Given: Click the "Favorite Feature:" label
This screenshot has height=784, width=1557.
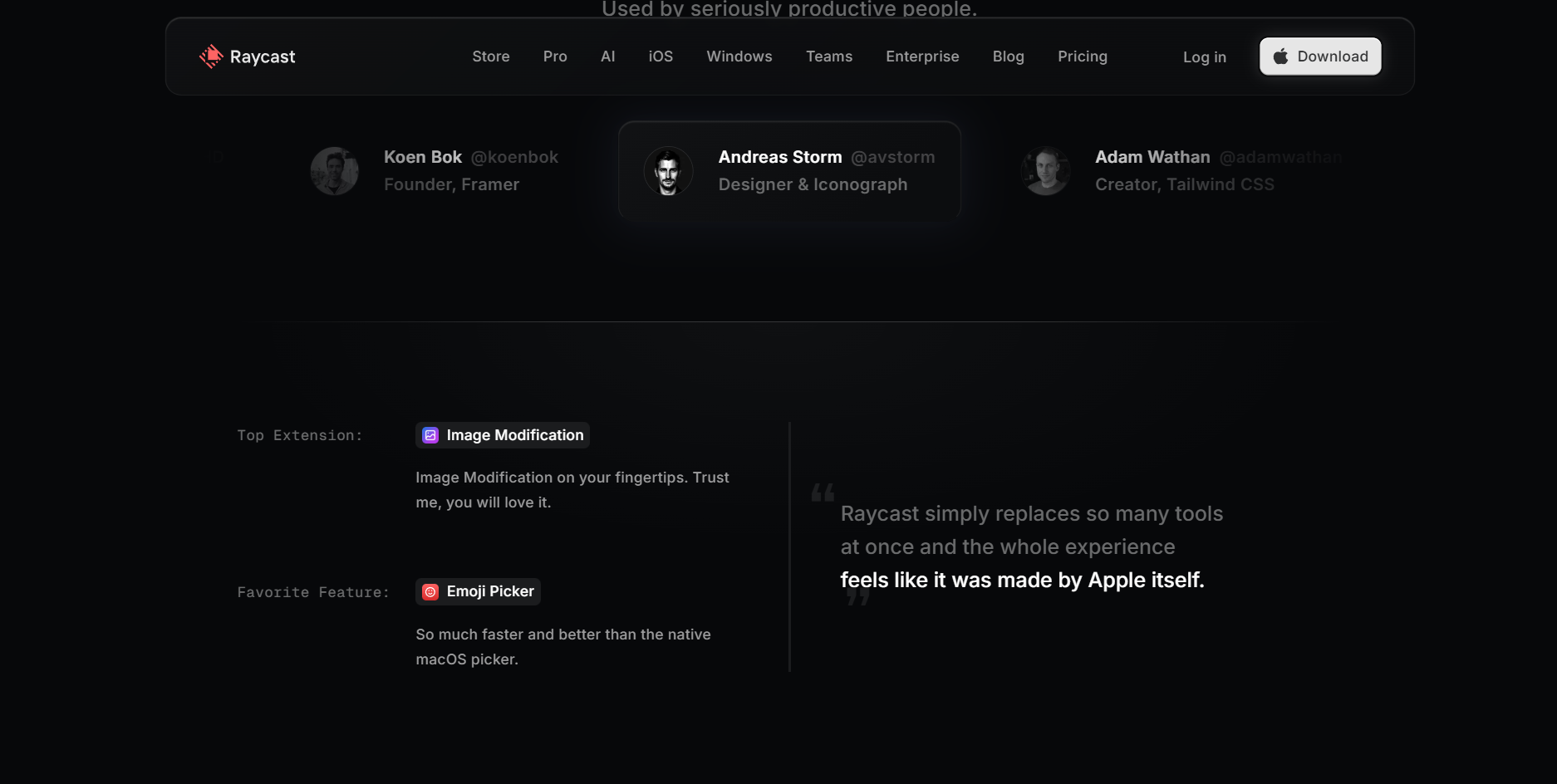Looking at the screenshot, I should tap(313, 592).
